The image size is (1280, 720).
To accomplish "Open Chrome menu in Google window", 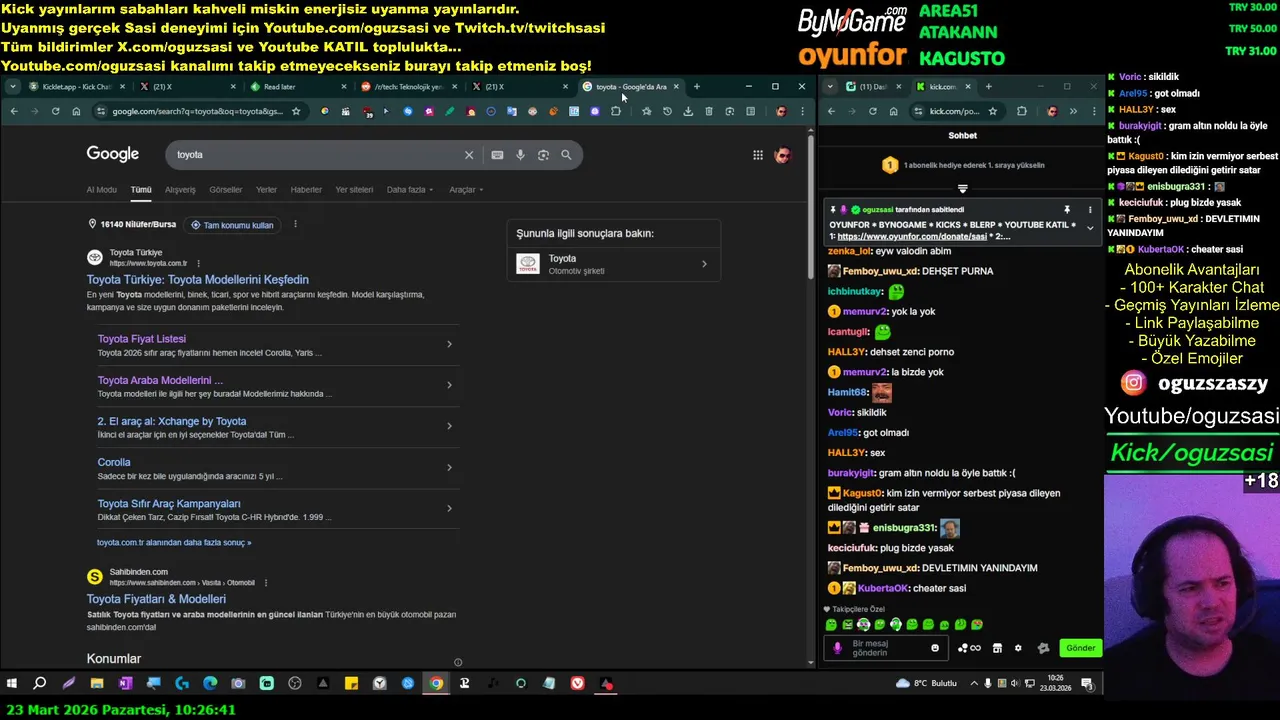I will 802,111.
